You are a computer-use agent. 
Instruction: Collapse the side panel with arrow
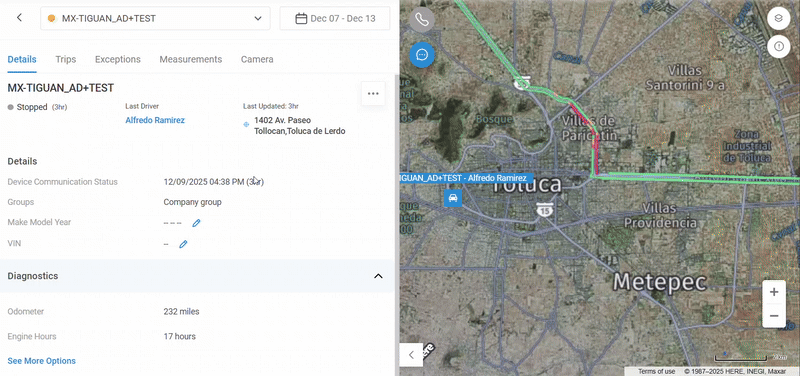click(411, 354)
